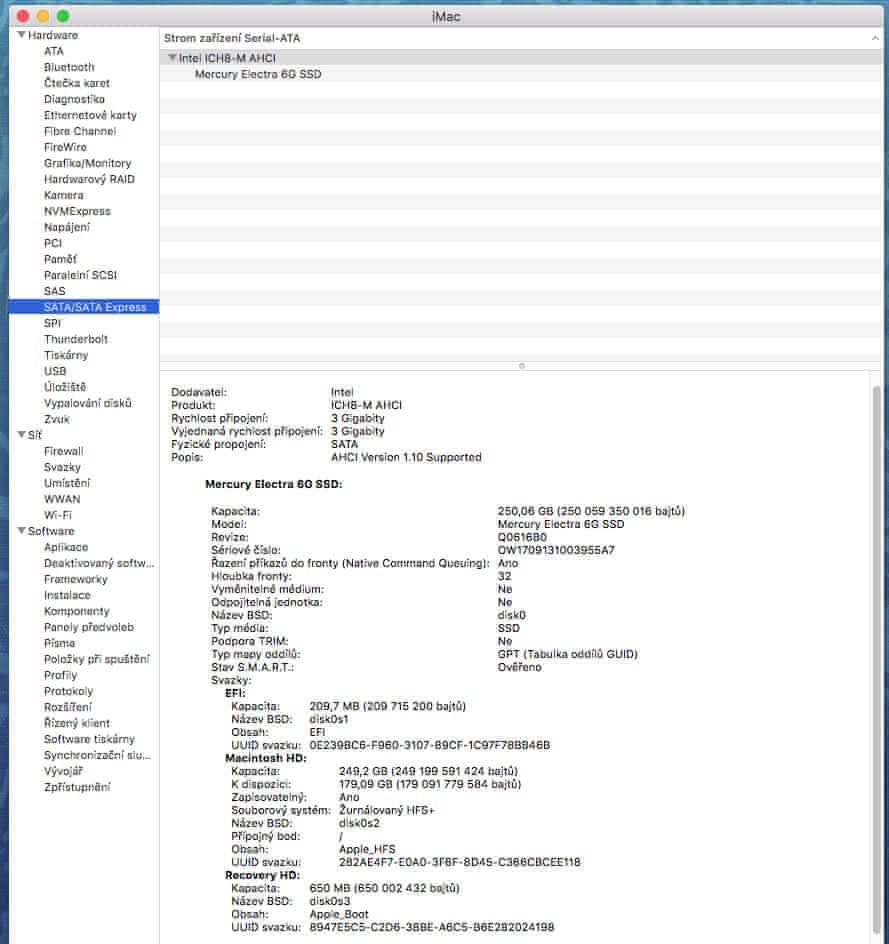Select Grafika/Monitory entry
Viewport: 889px width, 944px height.
87,163
